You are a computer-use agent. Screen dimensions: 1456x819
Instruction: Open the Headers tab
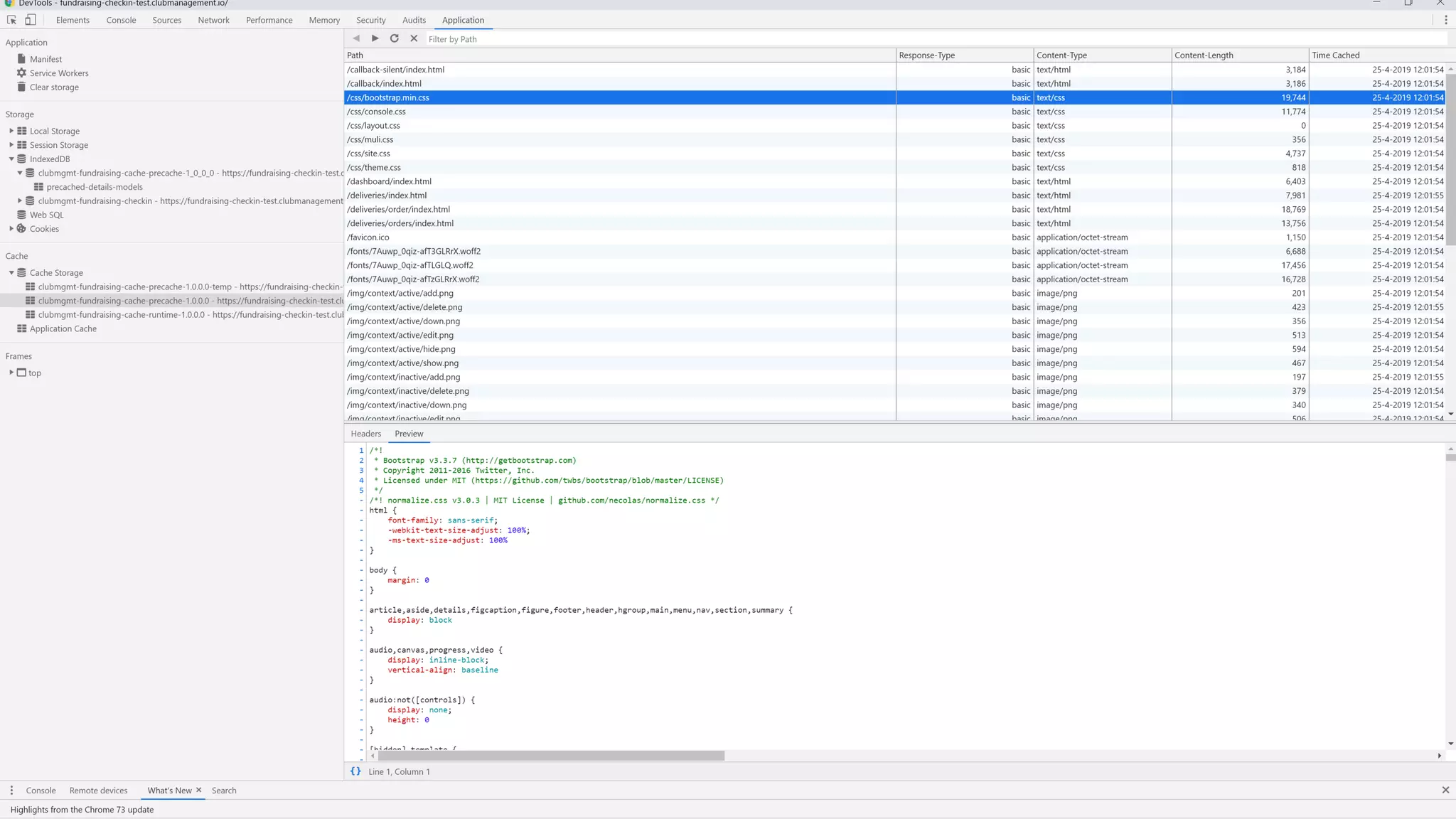tap(365, 434)
